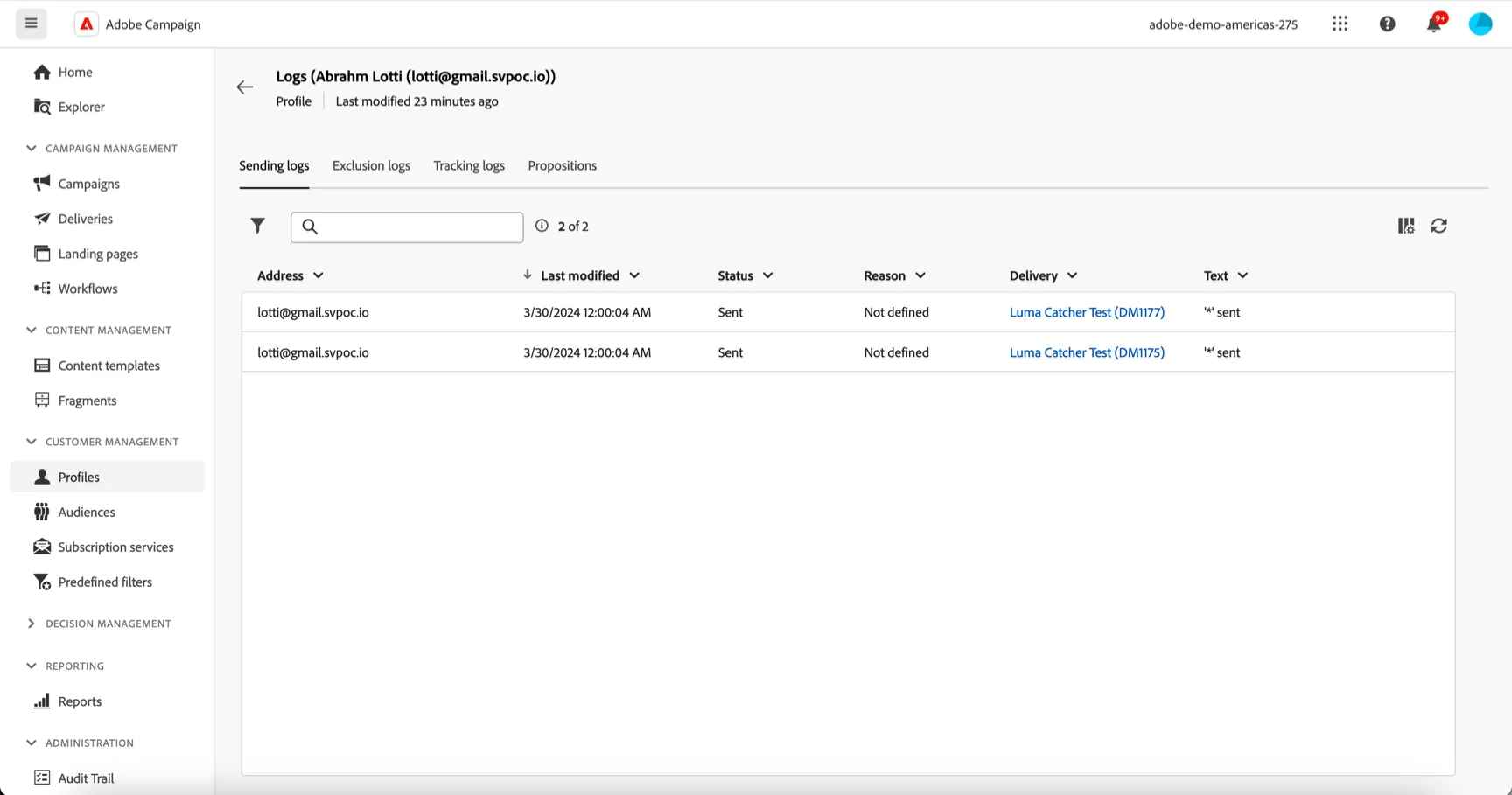1512x795 pixels.
Task: Open the configure columns icon
Action: pyautogui.click(x=1406, y=226)
